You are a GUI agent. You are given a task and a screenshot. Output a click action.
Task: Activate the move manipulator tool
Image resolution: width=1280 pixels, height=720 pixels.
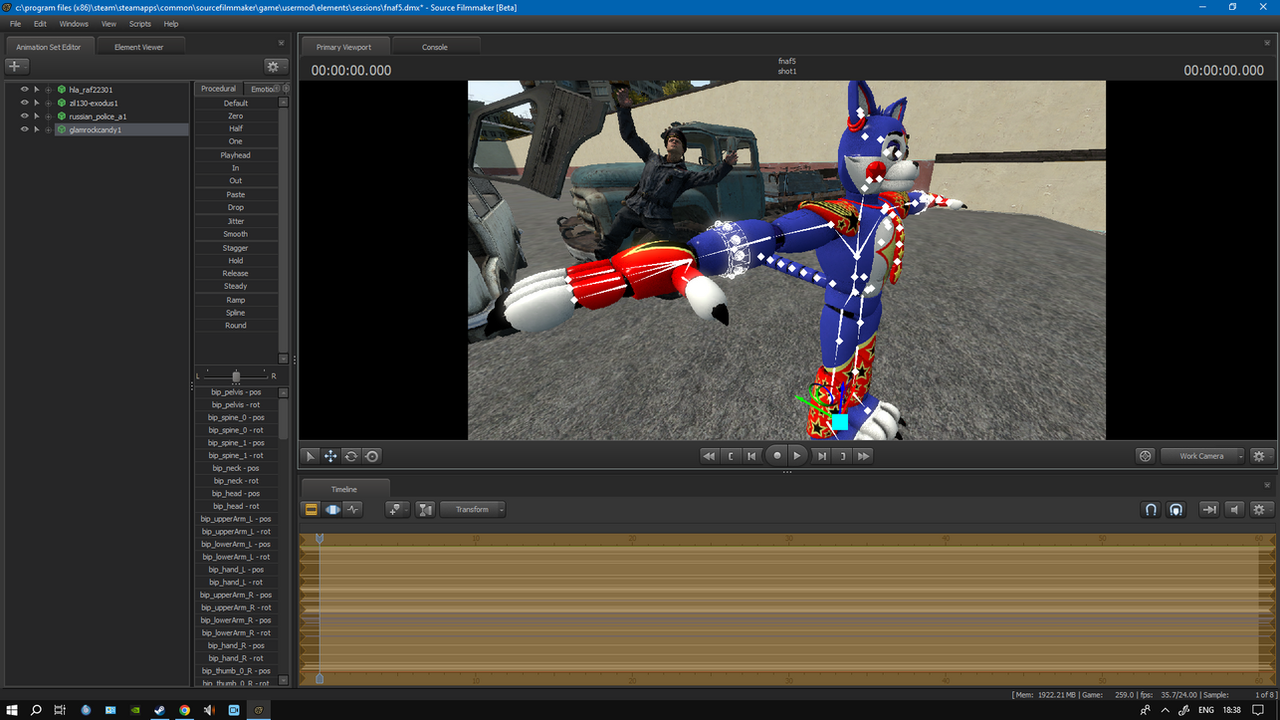(330, 456)
